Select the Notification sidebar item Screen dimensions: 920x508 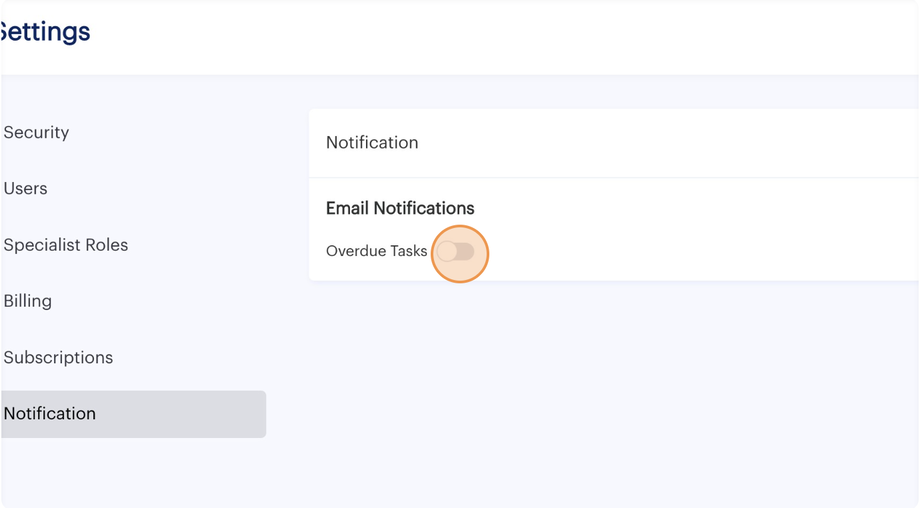tap(50, 413)
